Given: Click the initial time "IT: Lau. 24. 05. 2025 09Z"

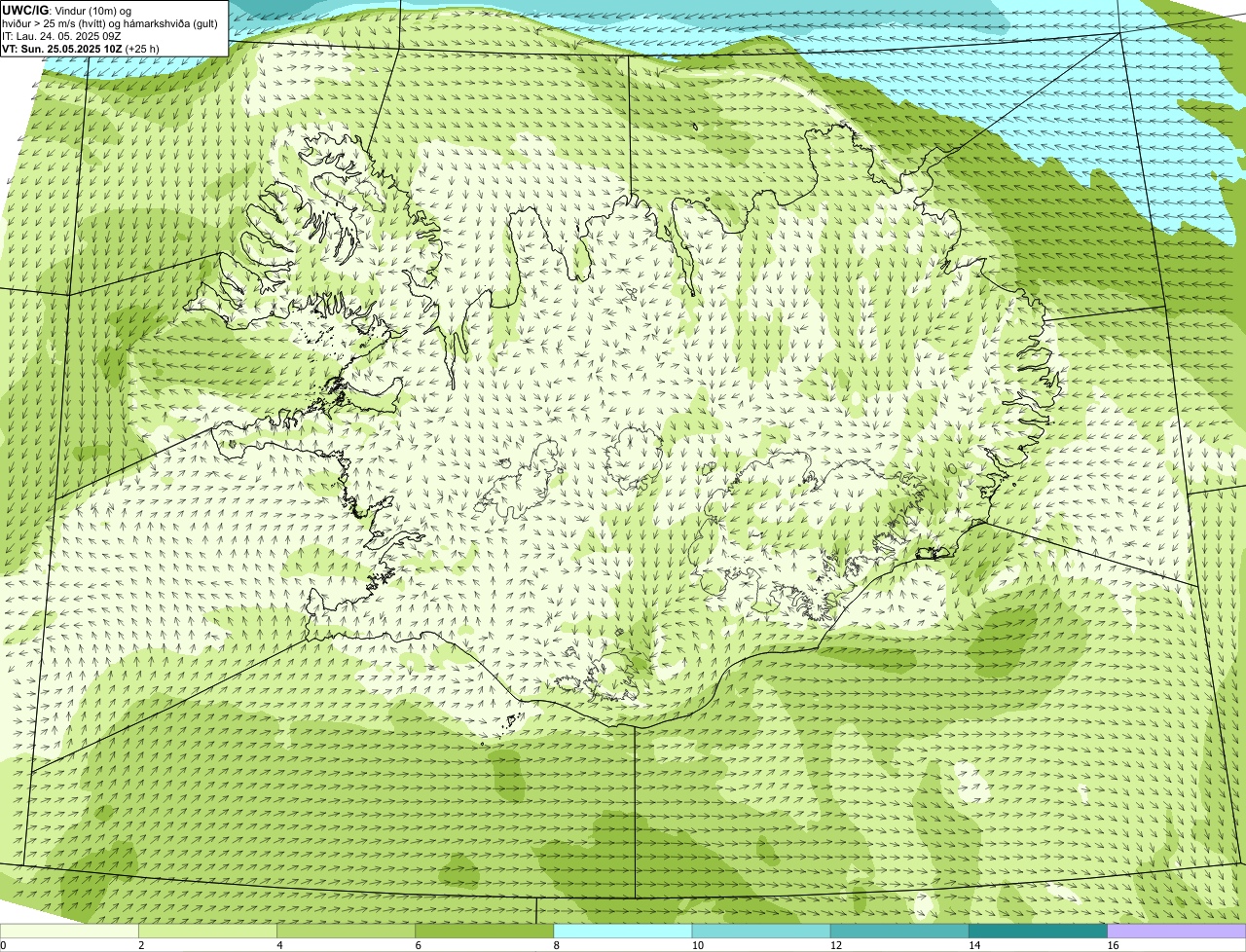Looking at the screenshot, I should coord(62,36).
